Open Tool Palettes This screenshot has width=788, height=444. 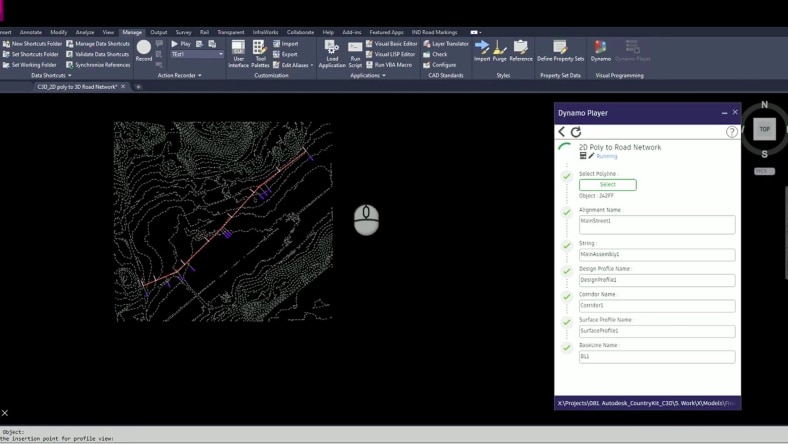click(260, 54)
